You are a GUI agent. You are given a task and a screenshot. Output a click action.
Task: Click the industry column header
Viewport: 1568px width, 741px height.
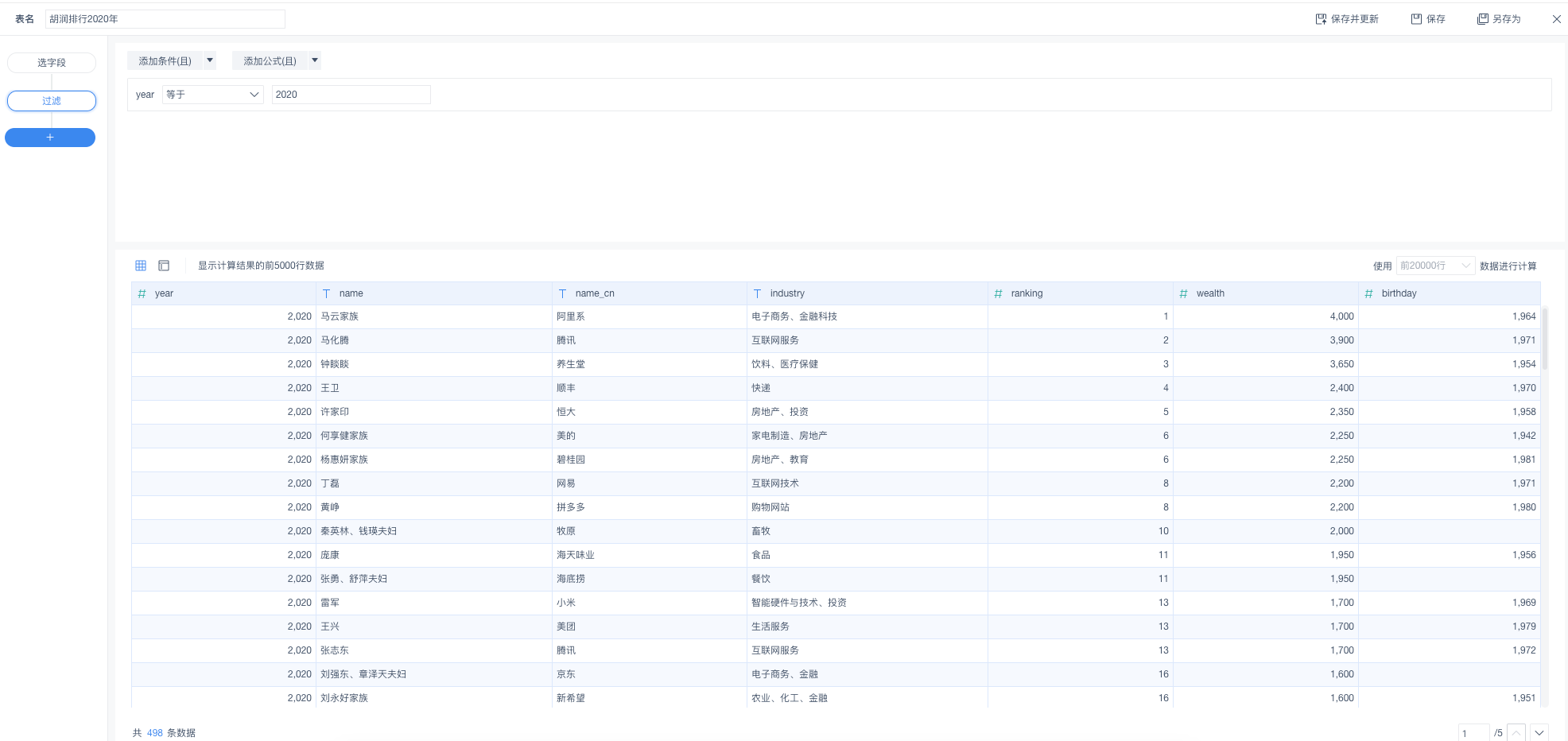point(867,293)
